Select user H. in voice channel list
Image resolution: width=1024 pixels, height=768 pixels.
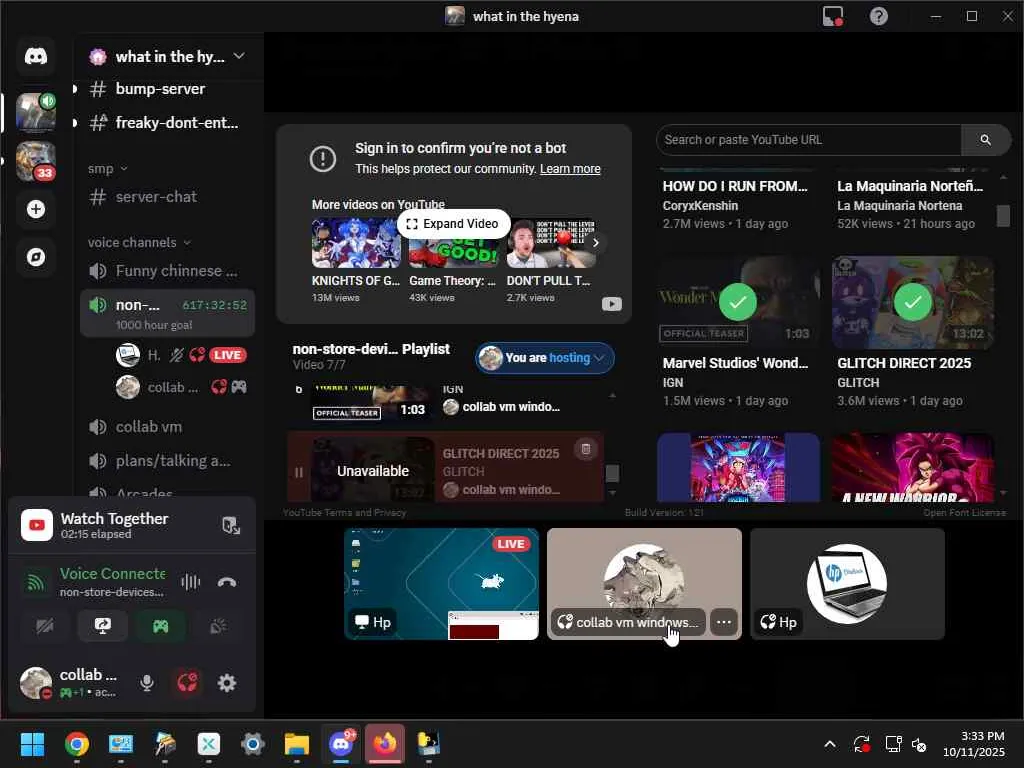point(180,355)
